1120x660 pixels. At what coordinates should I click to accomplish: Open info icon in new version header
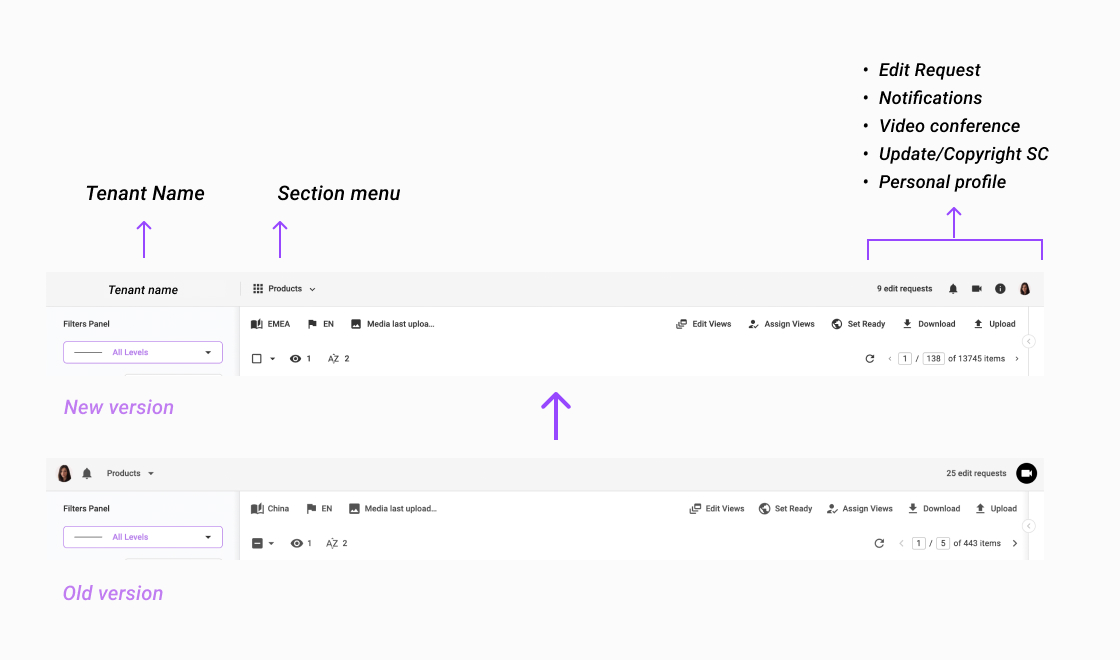1000,289
